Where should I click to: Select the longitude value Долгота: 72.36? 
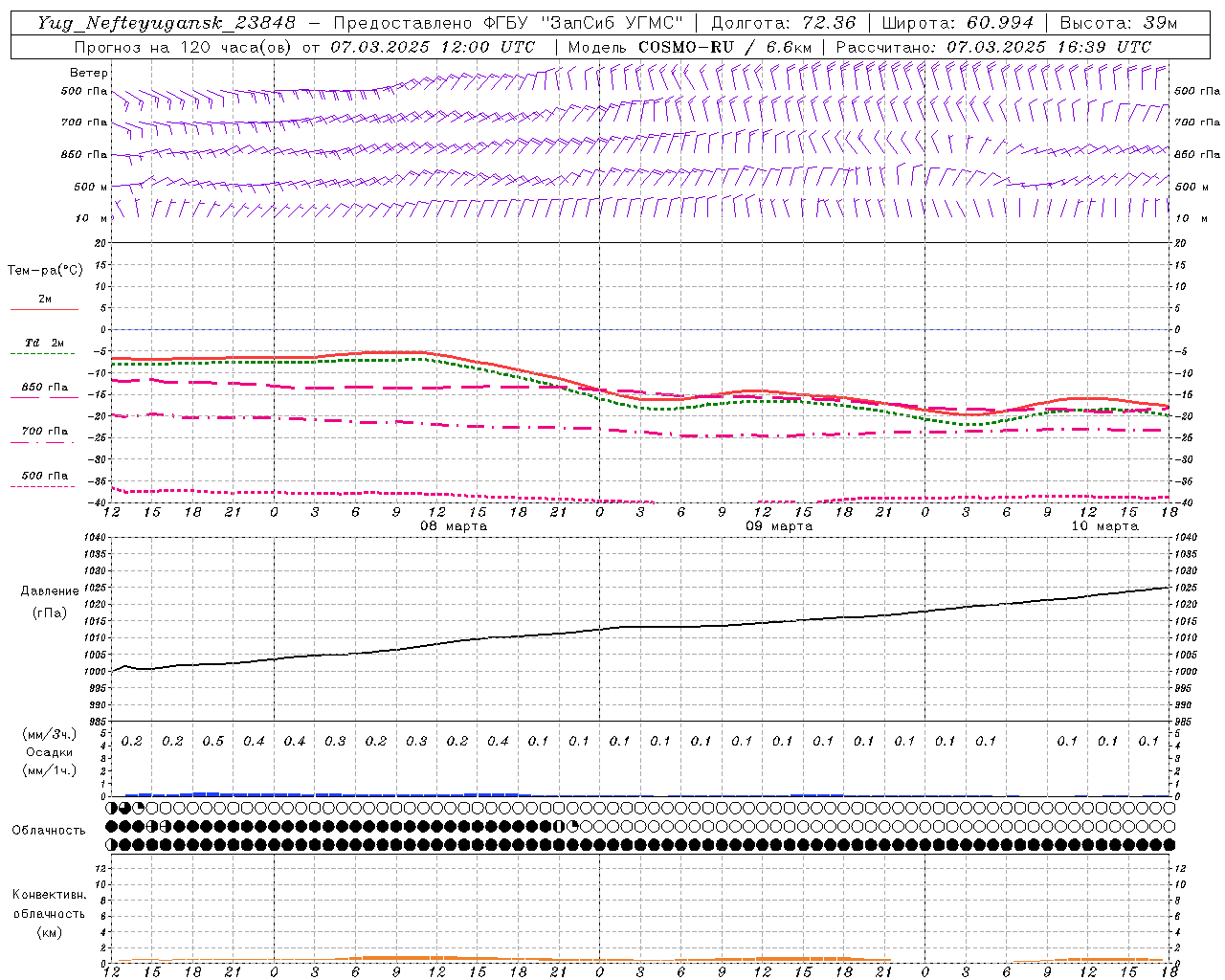point(783,23)
